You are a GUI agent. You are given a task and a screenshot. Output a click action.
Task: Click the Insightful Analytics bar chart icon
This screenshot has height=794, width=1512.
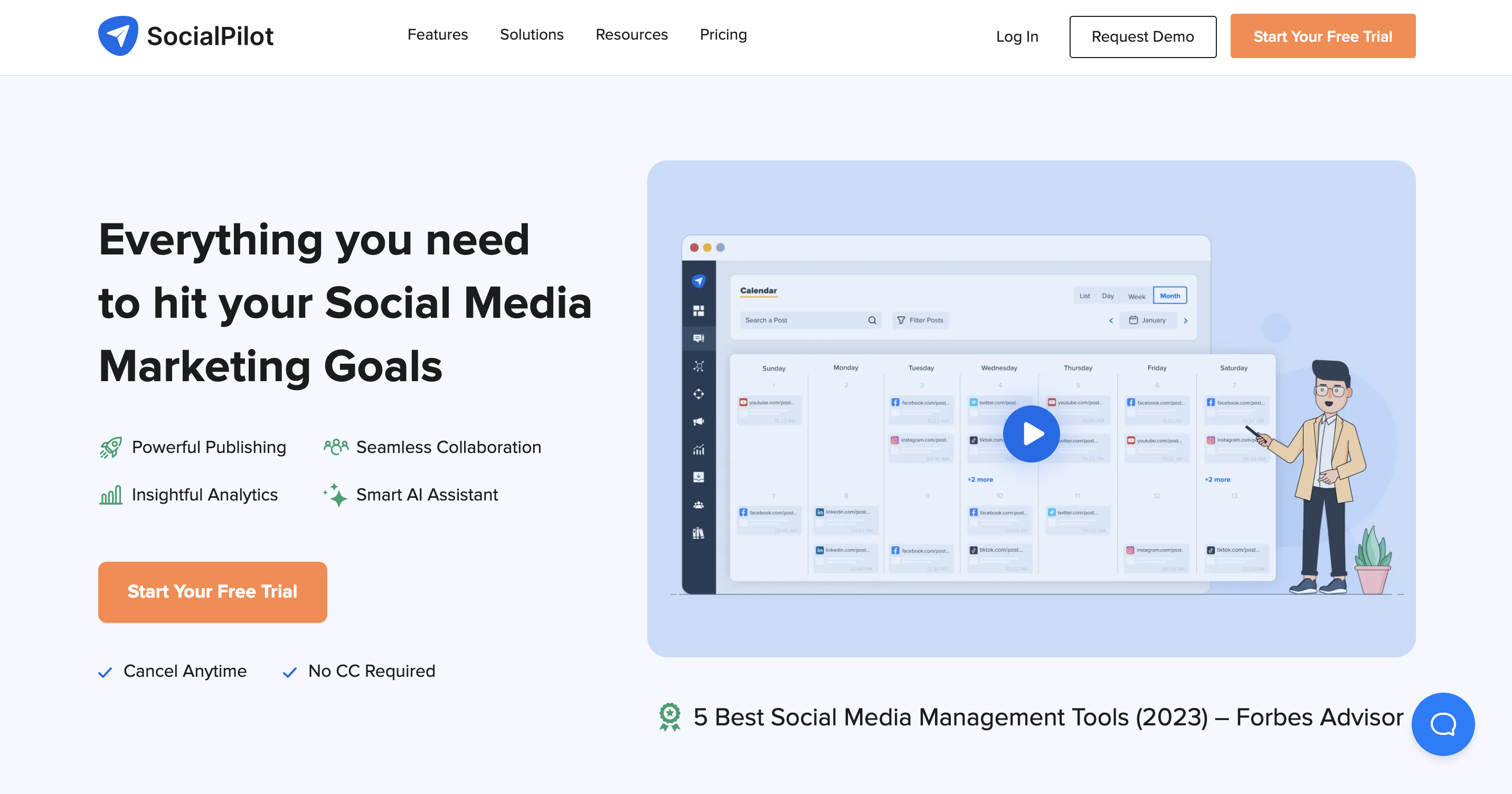point(111,495)
